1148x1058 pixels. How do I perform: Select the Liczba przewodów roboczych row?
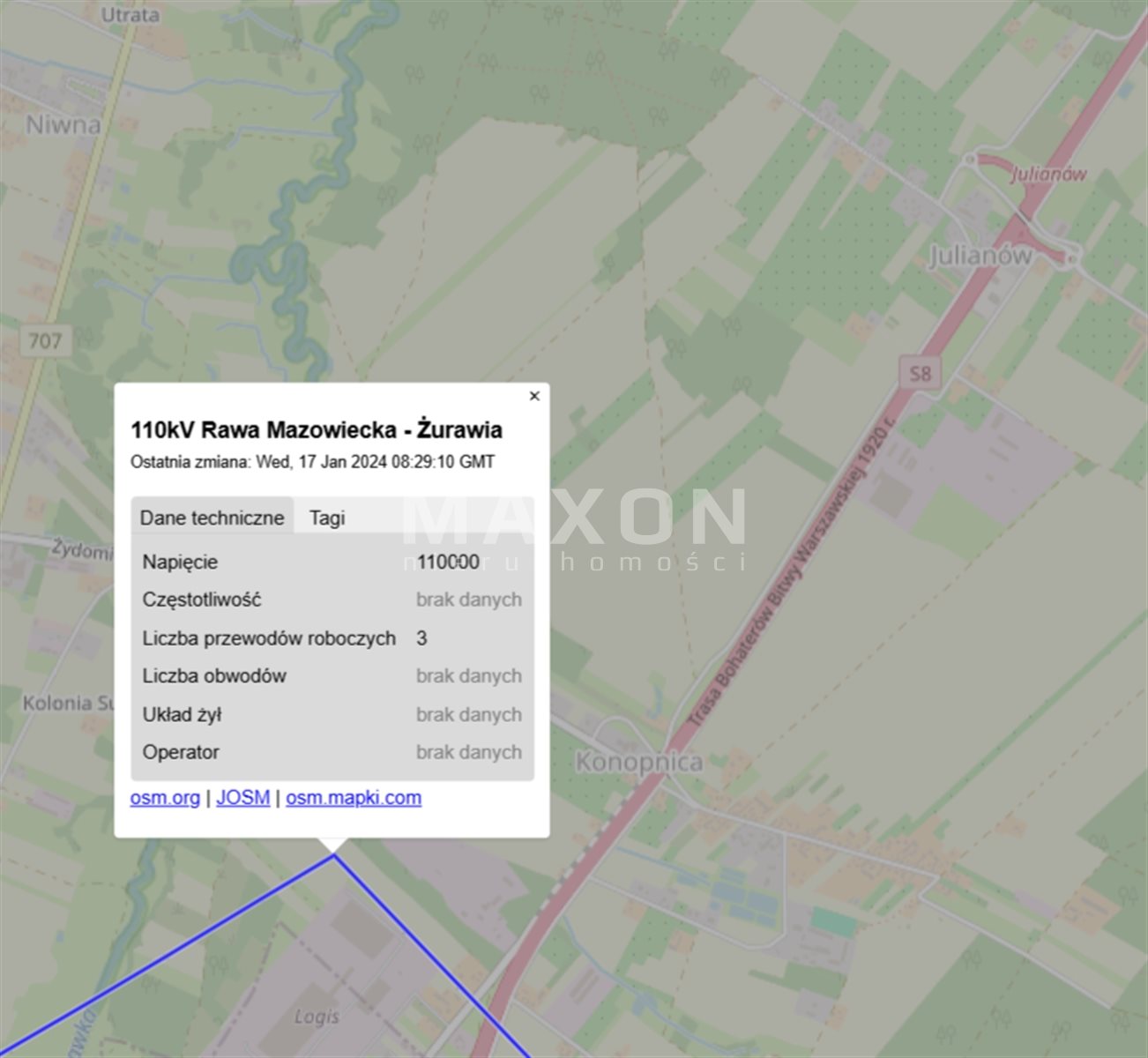pyautogui.click(x=269, y=637)
